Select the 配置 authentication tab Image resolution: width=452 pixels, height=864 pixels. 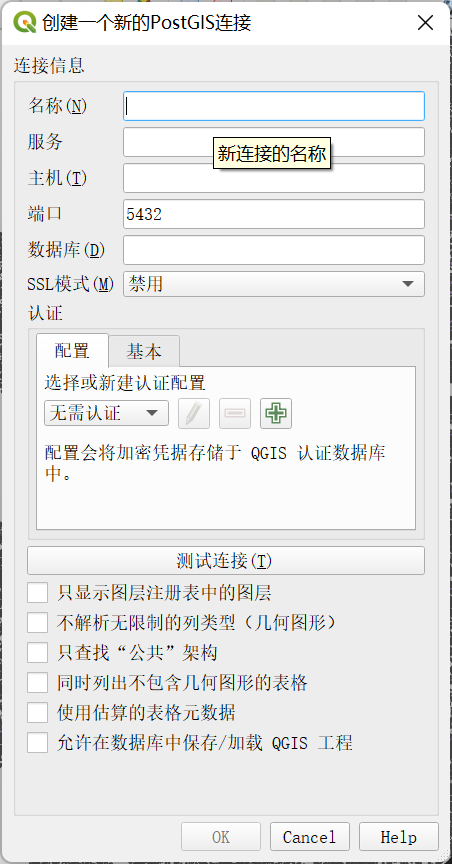click(x=72, y=350)
